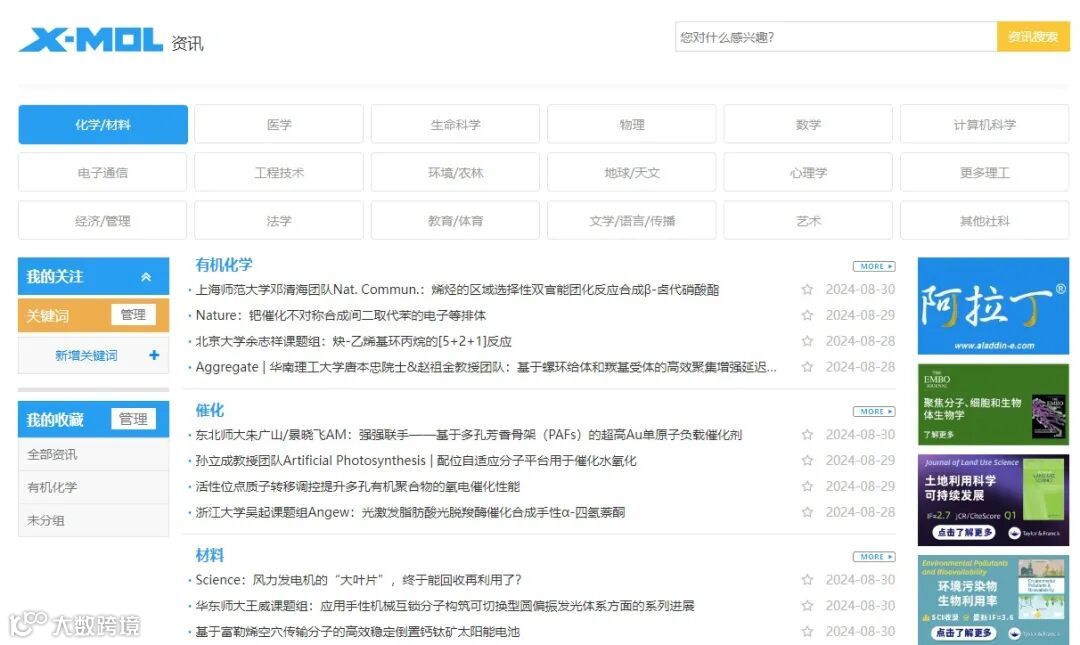Open 有机化学 favorites group
This screenshot has width=1080, height=645.
(x=94, y=487)
